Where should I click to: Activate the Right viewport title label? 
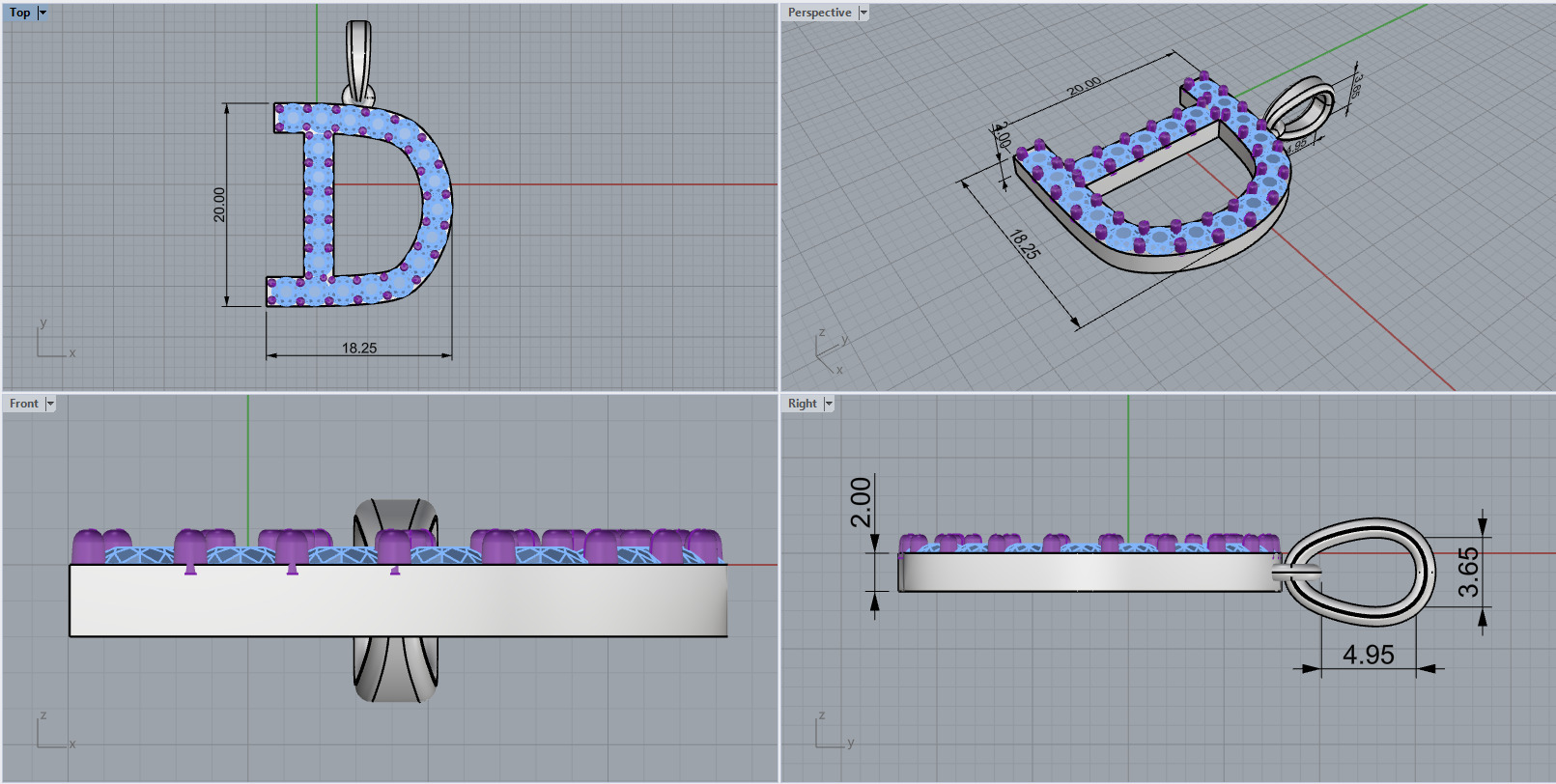802,404
